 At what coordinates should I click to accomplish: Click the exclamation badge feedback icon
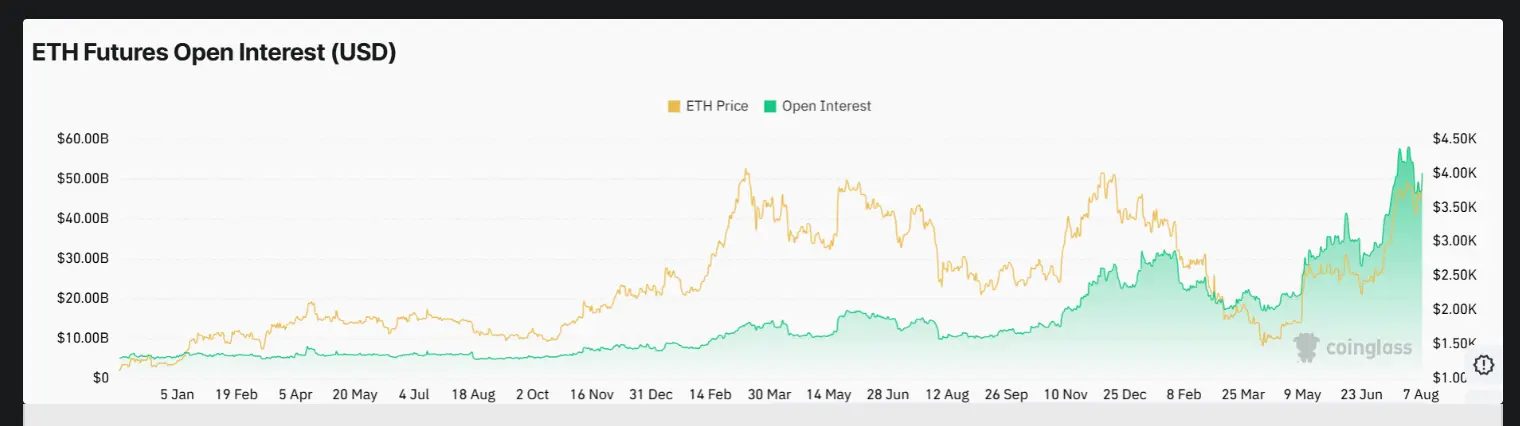click(x=1484, y=365)
